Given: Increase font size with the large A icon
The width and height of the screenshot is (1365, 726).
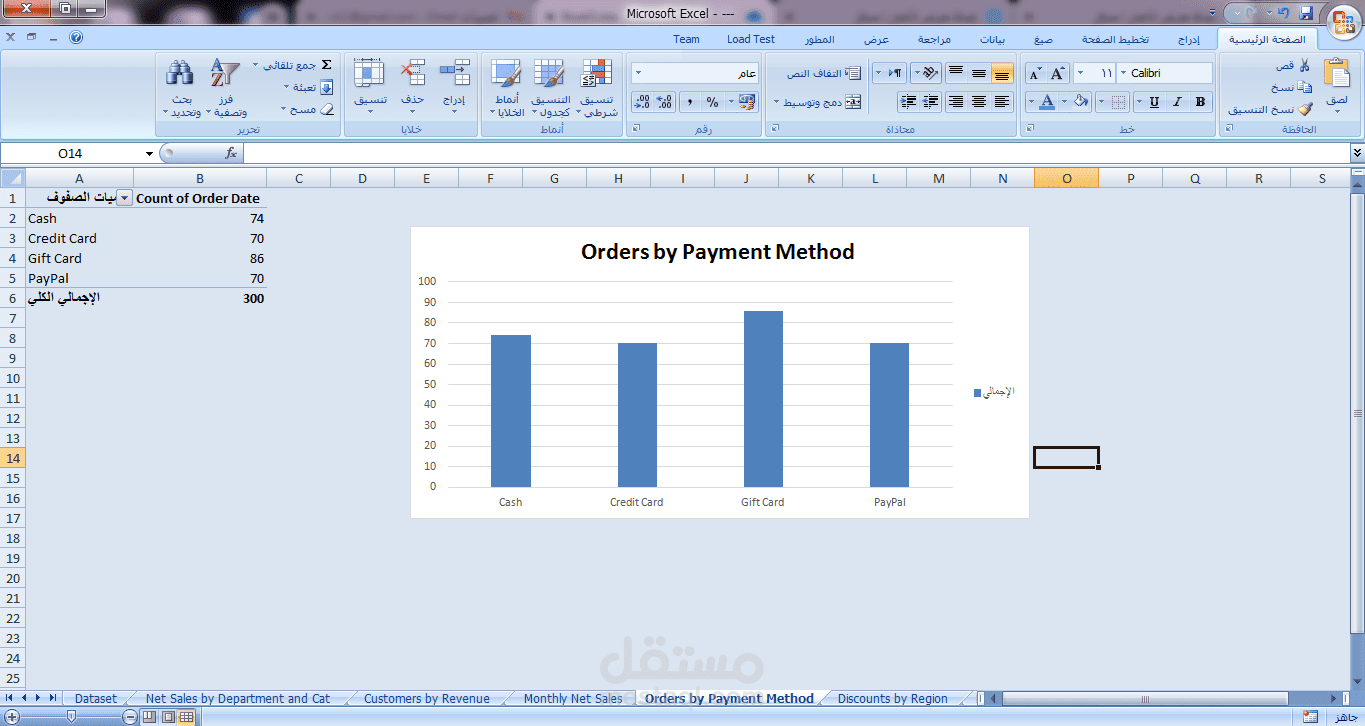Looking at the screenshot, I should (x=1058, y=73).
